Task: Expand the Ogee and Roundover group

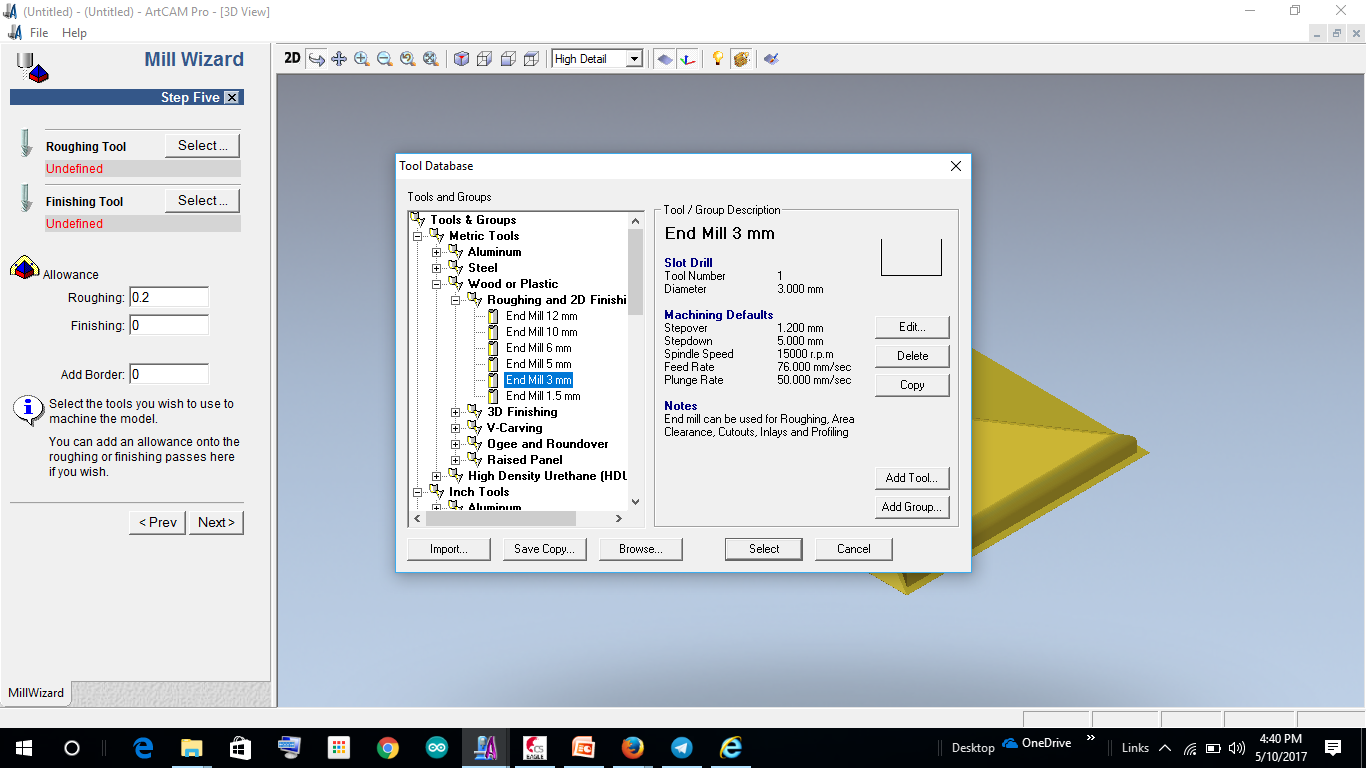Action: [x=456, y=444]
